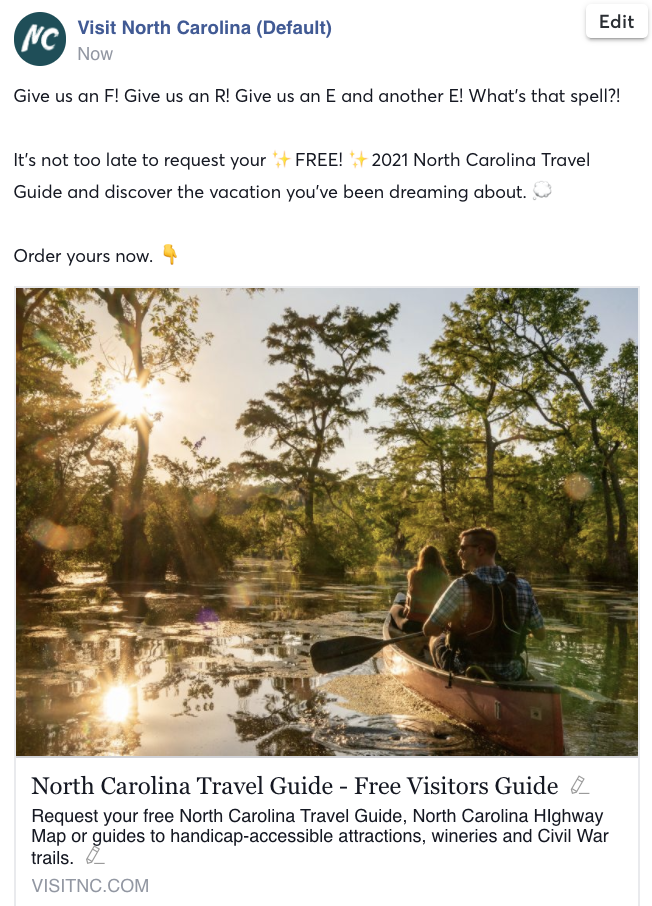Click the thought bubble emoji after 'dreaming about.'

tap(543, 192)
